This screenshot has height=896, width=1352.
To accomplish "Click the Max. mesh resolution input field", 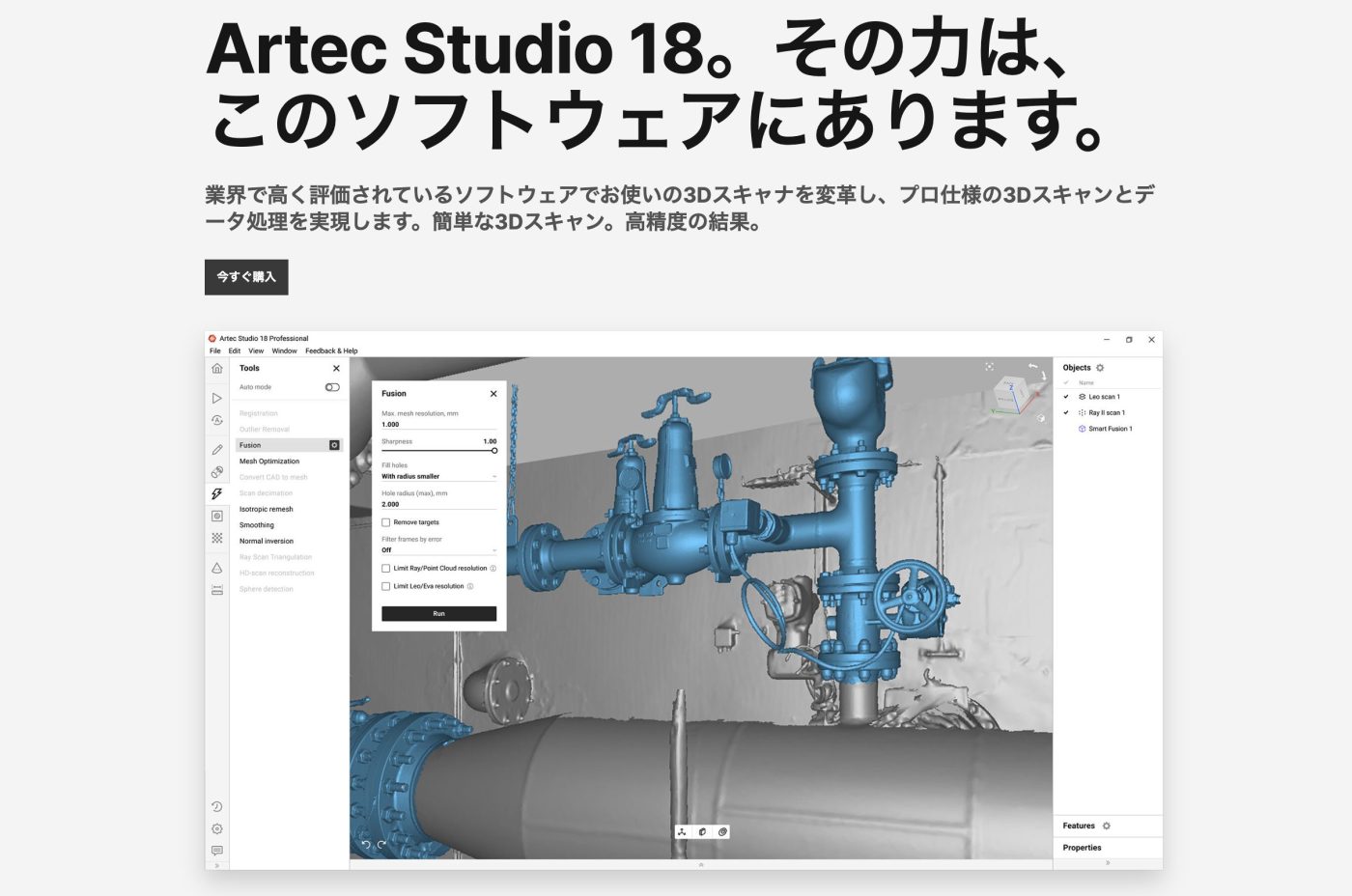I will coord(438,425).
